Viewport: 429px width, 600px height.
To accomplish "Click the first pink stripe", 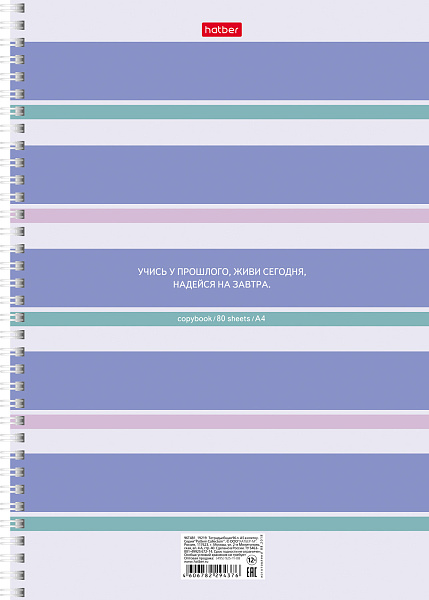I will point(219,216).
